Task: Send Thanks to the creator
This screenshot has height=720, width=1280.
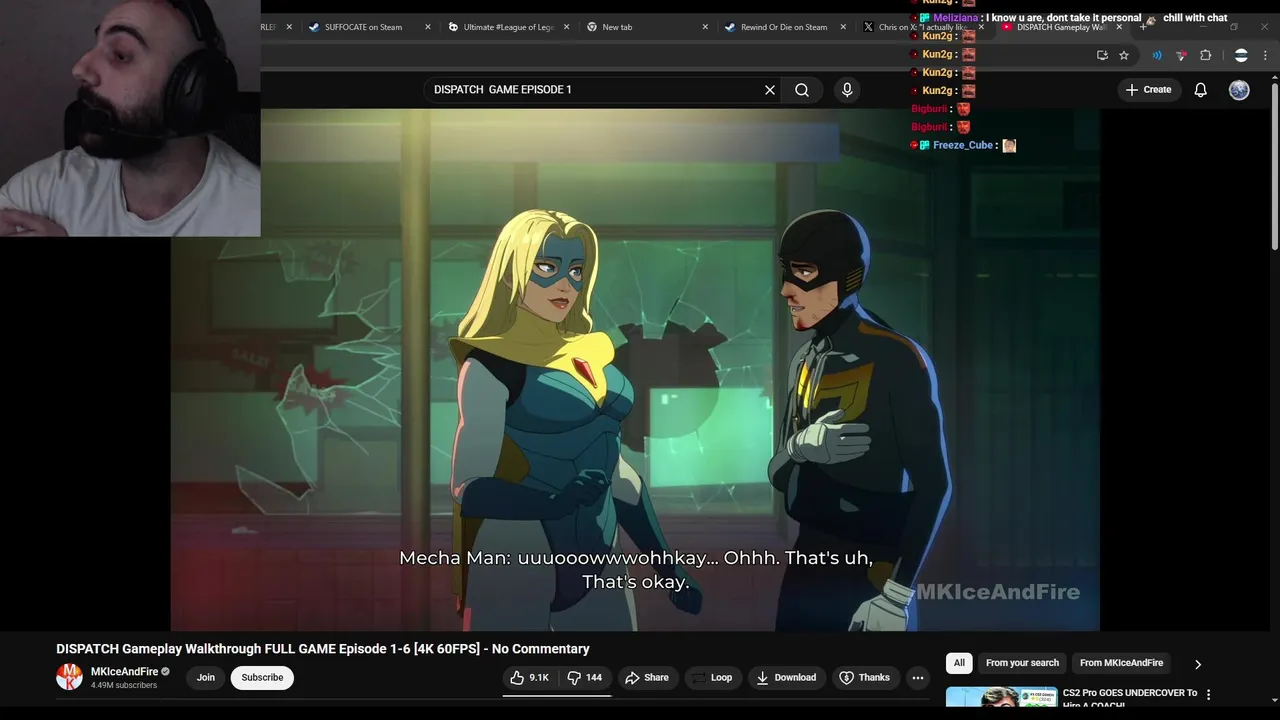Action: (x=864, y=678)
